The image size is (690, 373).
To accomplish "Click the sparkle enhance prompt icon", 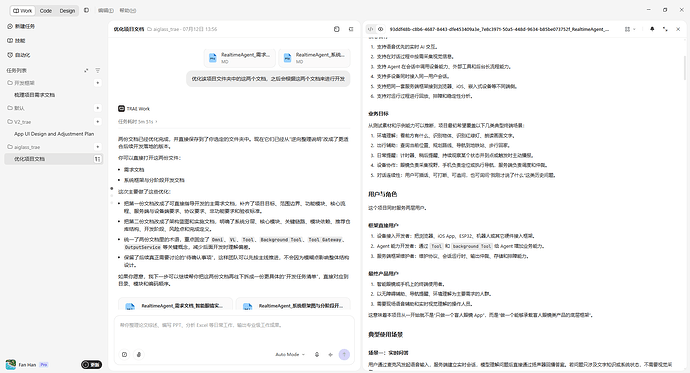I will (x=330, y=355).
